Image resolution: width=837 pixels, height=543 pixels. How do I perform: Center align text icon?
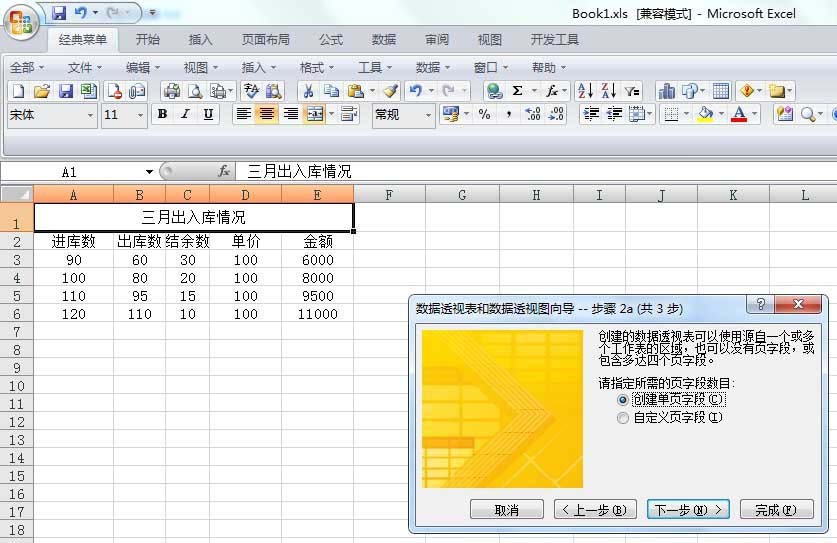point(266,114)
